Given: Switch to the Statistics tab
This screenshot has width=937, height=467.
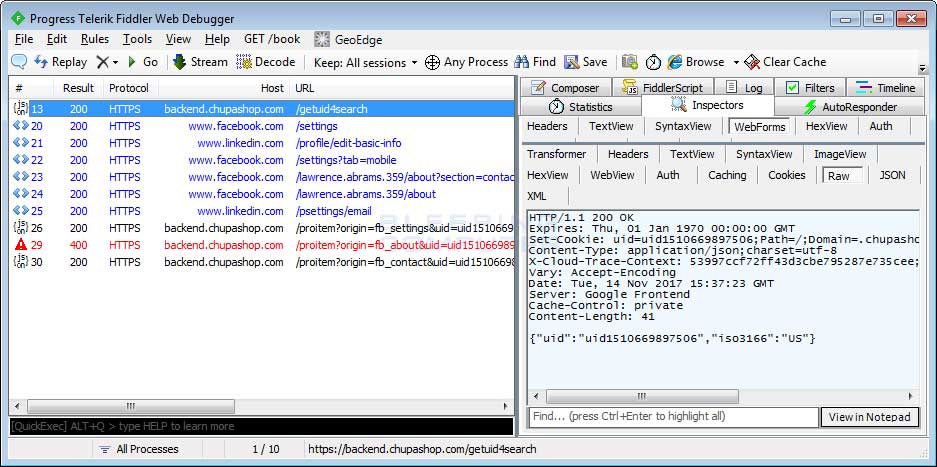Looking at the screenshot, I should click(581, 107).
